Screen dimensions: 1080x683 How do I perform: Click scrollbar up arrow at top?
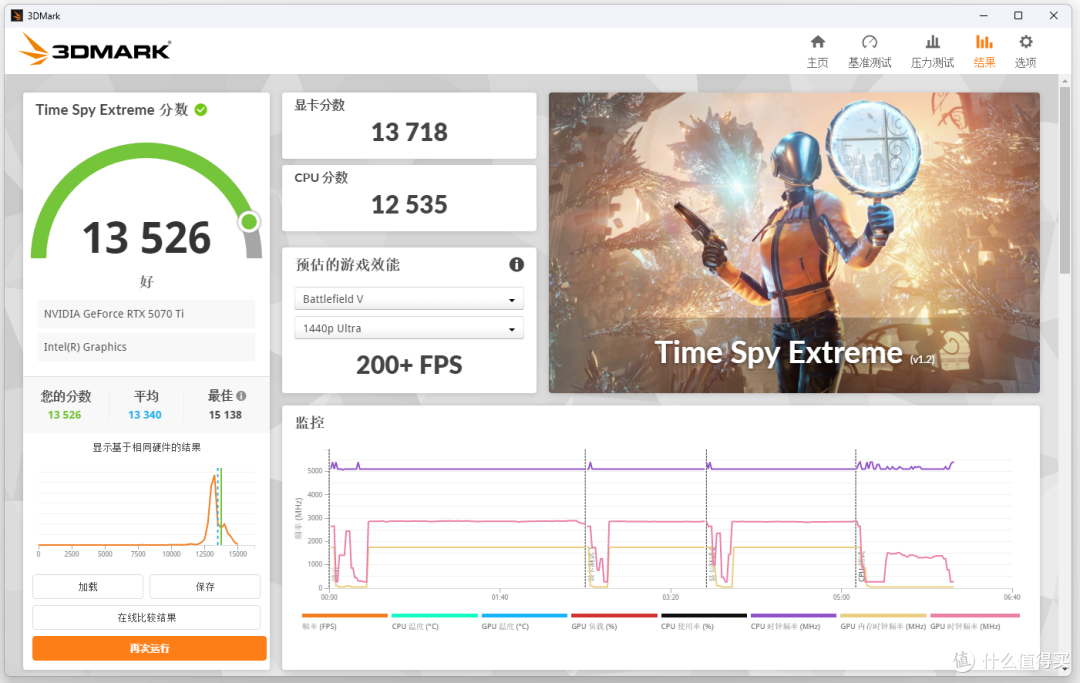[1065, 81]
